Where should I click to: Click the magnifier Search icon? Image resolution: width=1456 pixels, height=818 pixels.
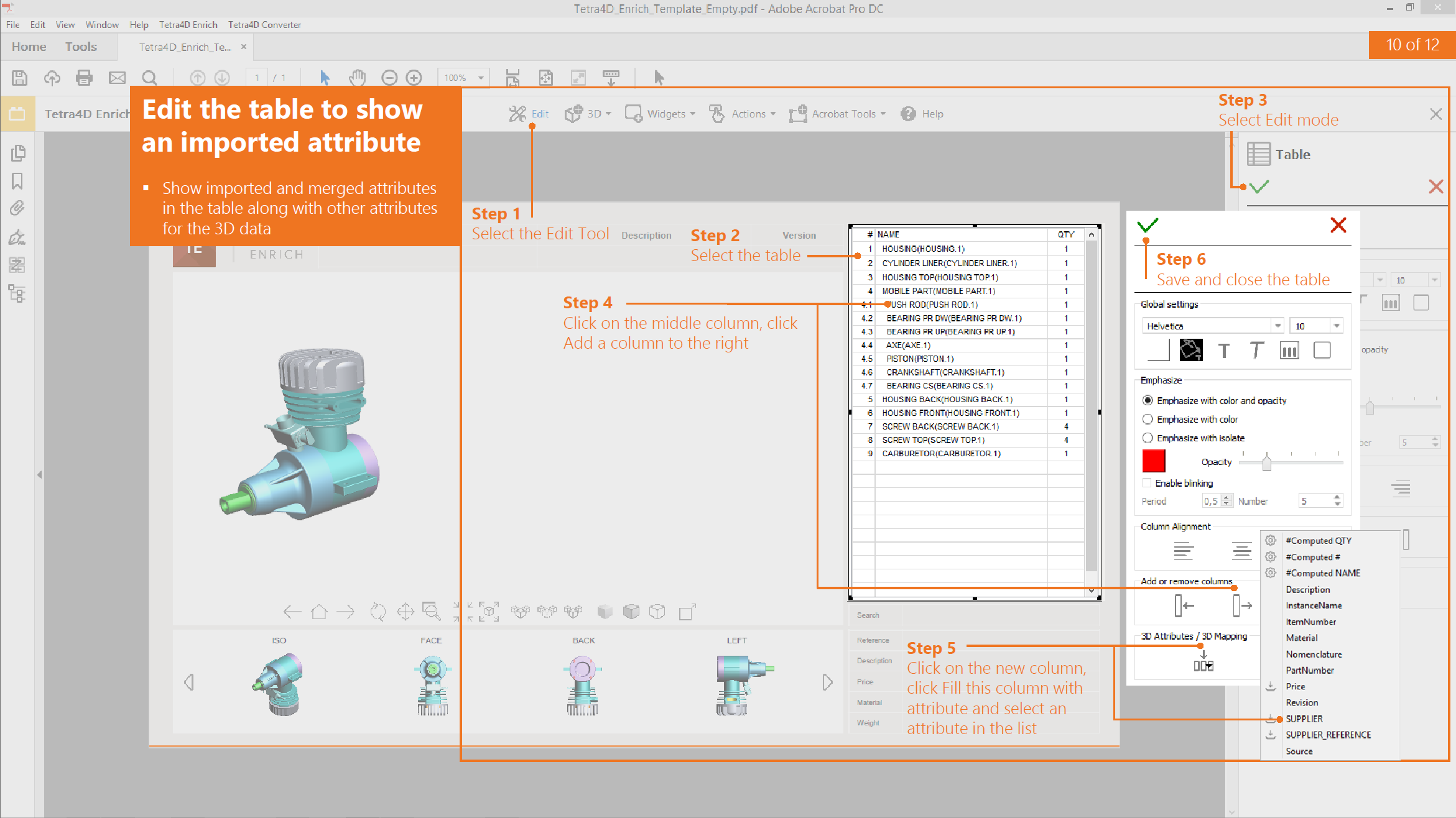[149, 78]
